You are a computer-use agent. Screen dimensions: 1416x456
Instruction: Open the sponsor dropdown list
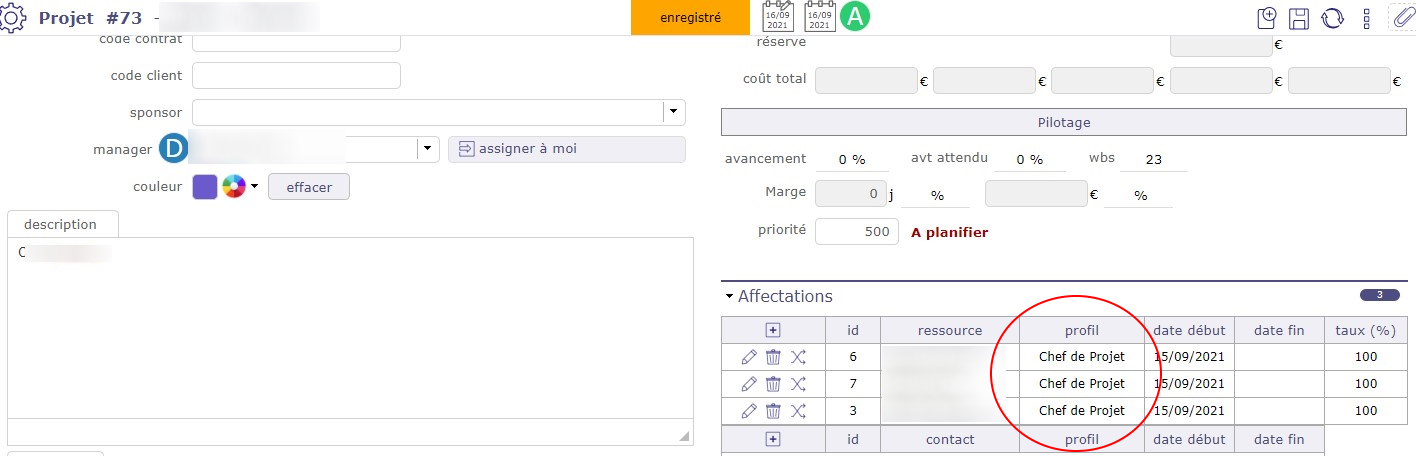pos(674,112)
